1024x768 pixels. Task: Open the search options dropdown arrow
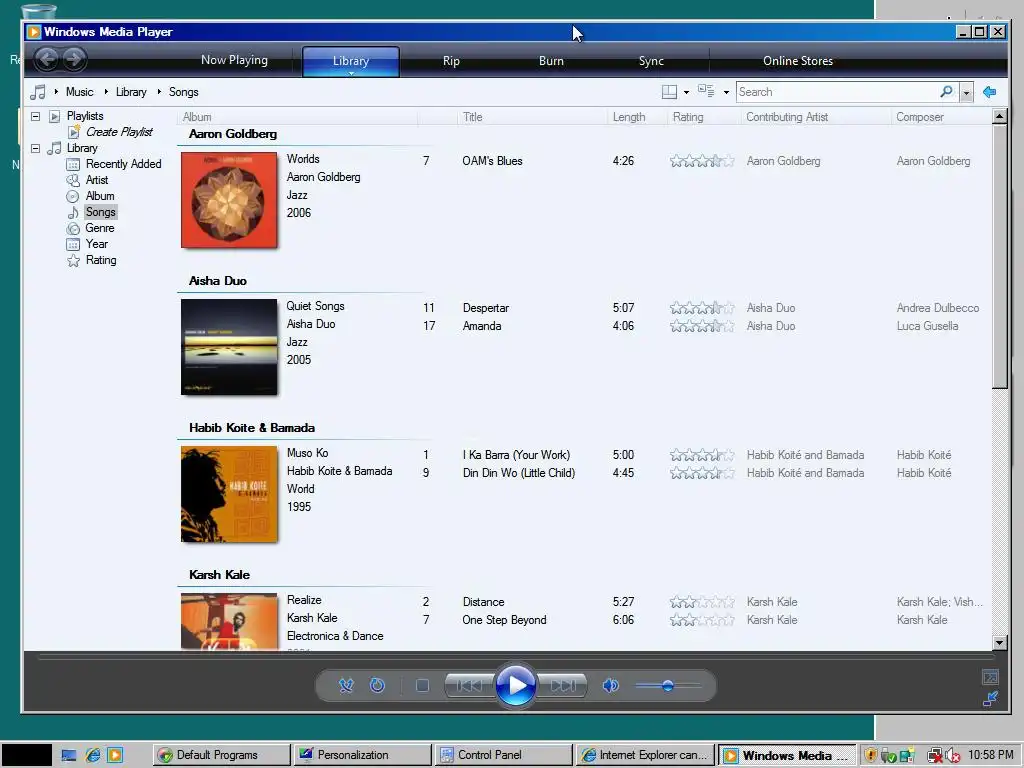click(x=967, y=93)
